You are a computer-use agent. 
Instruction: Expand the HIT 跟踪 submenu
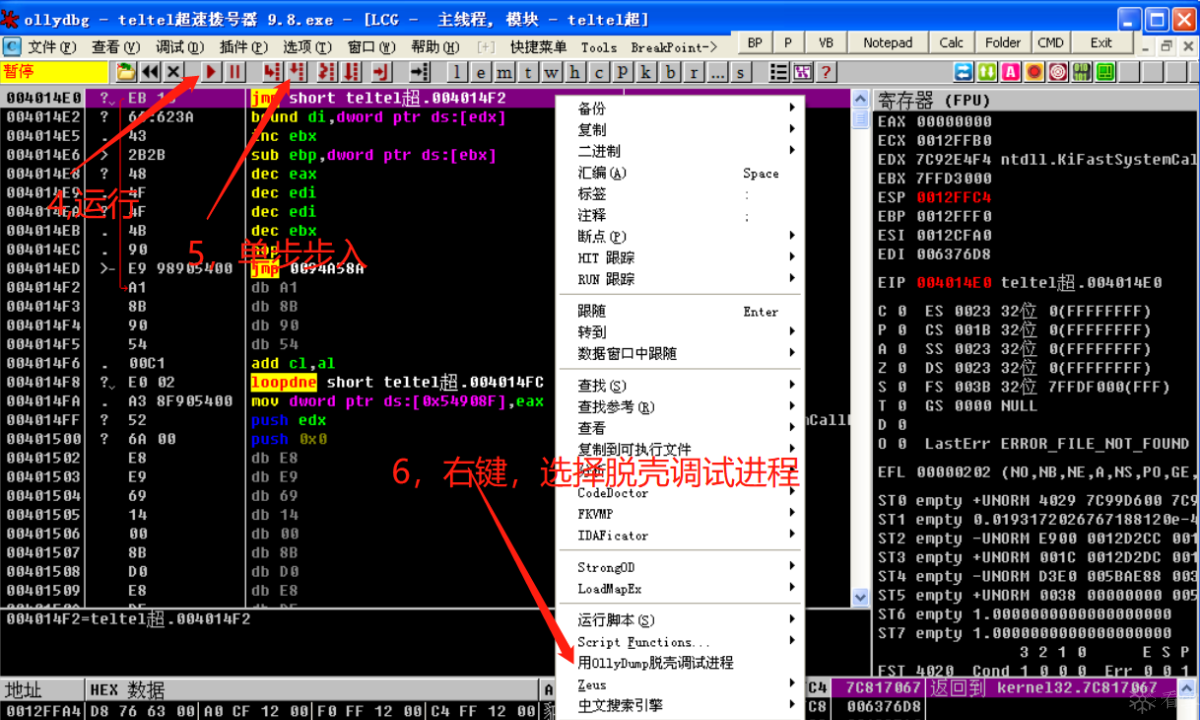coord(680,258)
